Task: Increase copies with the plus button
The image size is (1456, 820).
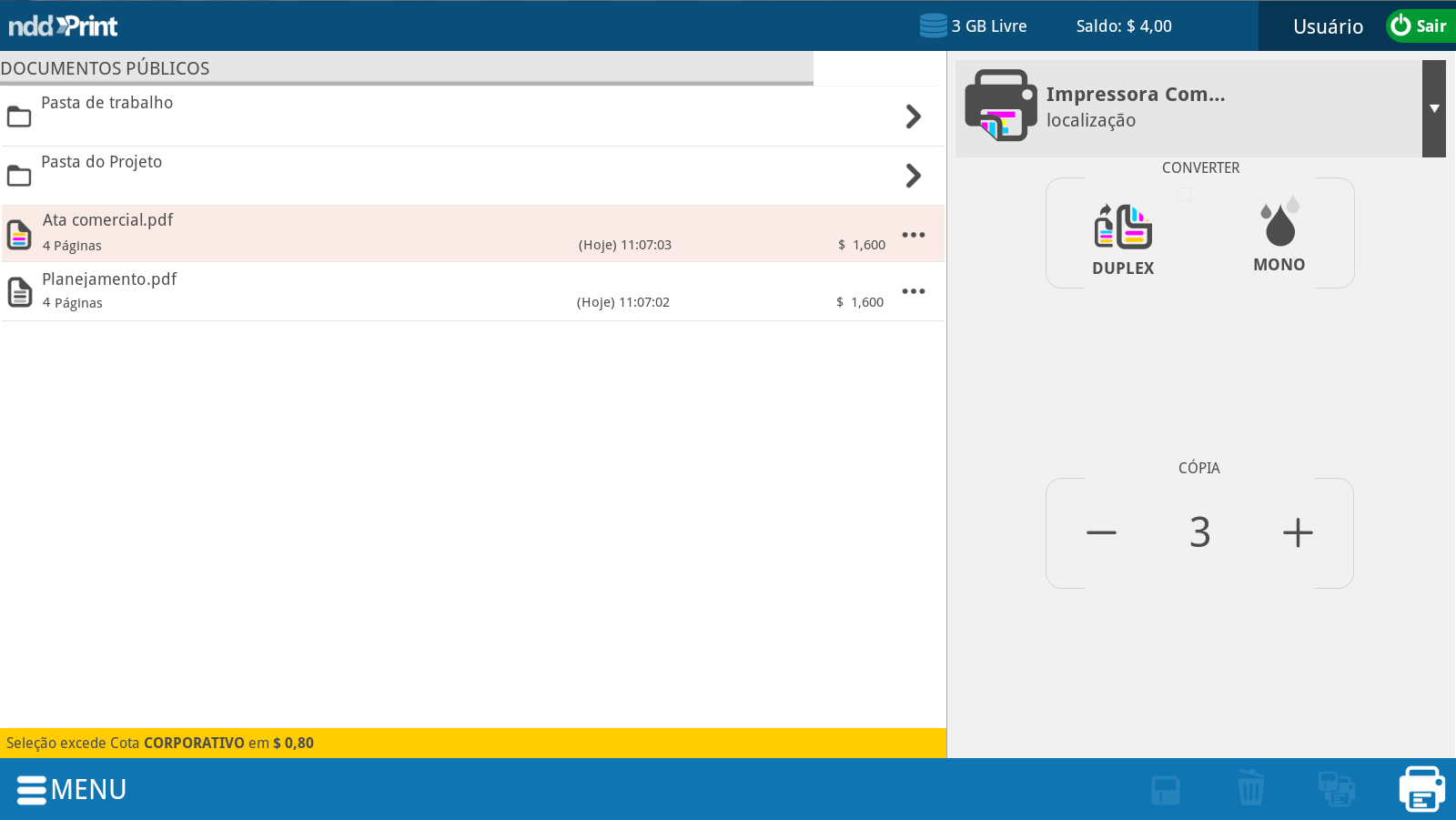Action: [1297, 532]
